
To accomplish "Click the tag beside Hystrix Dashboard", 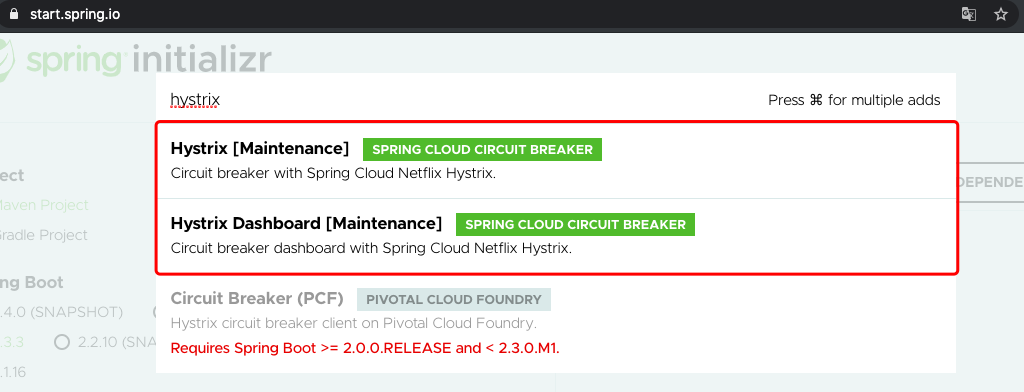I will [x=575, y=225].
